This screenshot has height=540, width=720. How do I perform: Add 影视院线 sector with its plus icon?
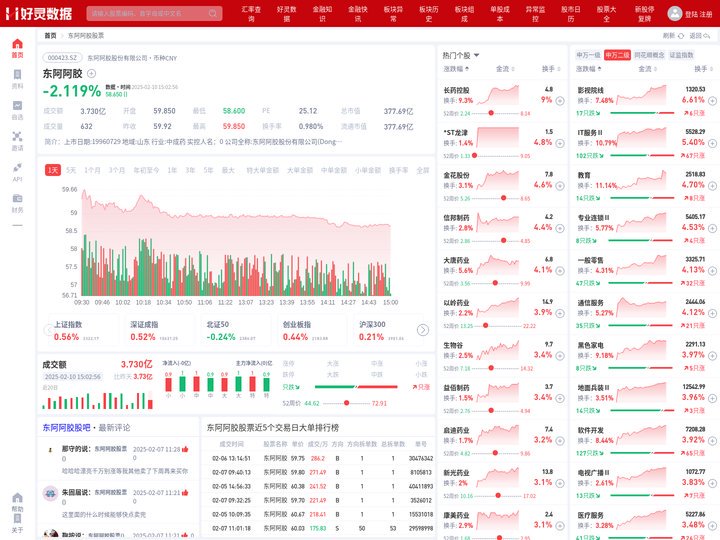pyautogui.click(x=712, y=101)
